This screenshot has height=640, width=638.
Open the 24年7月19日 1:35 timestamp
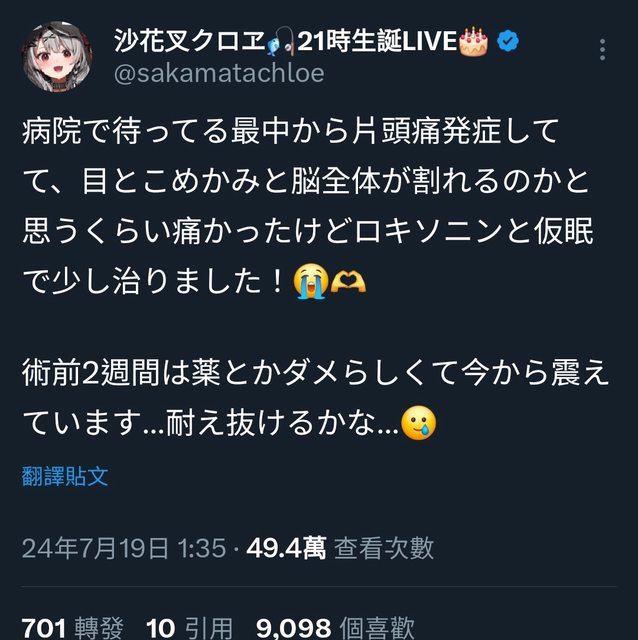(124, 548)
